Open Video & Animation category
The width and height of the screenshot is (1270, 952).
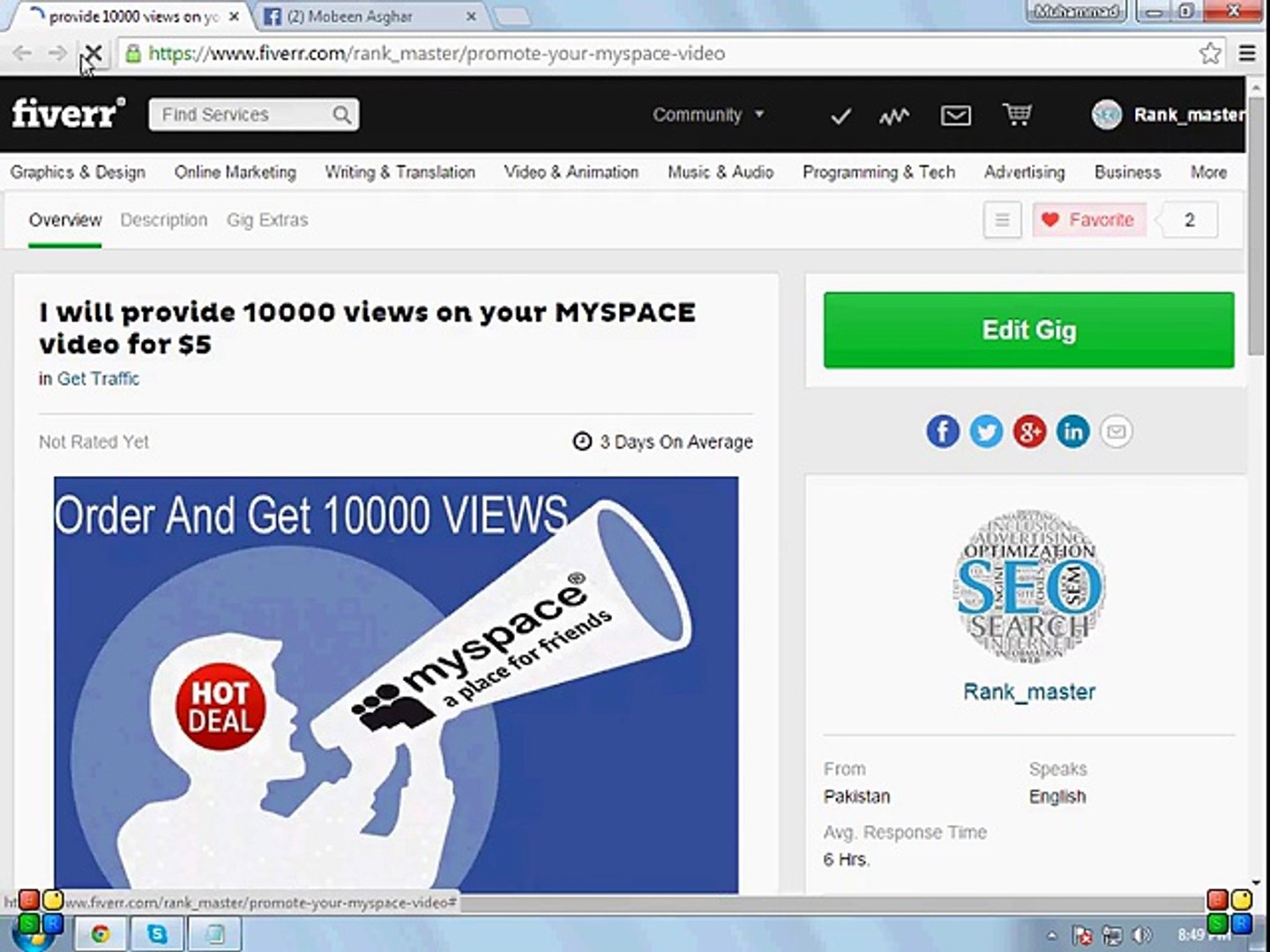pyautogui.click(x=571, y=172)
